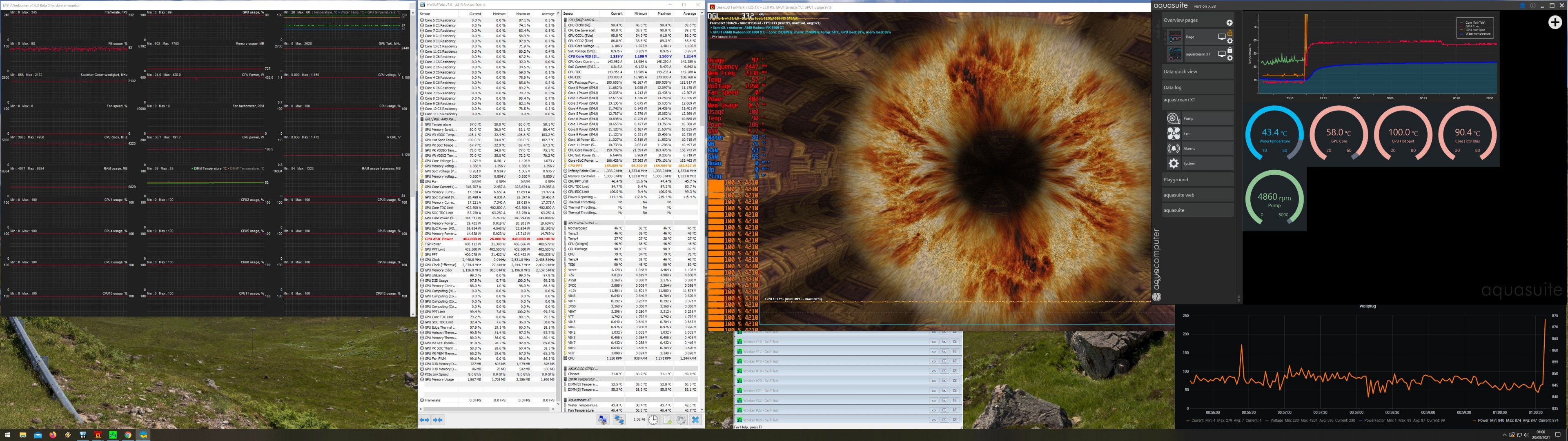Toggle the lock icon on Page overview
Image resolution: width=1568 pixels, height=441 pixels.
[x=1229, y=33]
